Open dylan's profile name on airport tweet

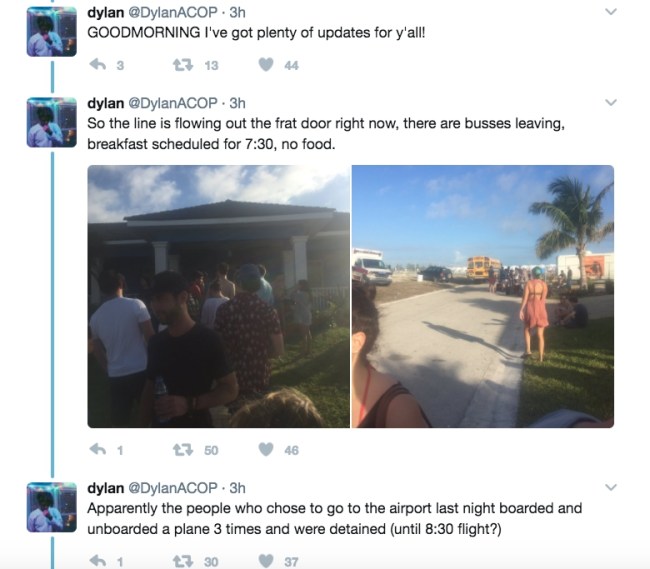coord(105,488)
